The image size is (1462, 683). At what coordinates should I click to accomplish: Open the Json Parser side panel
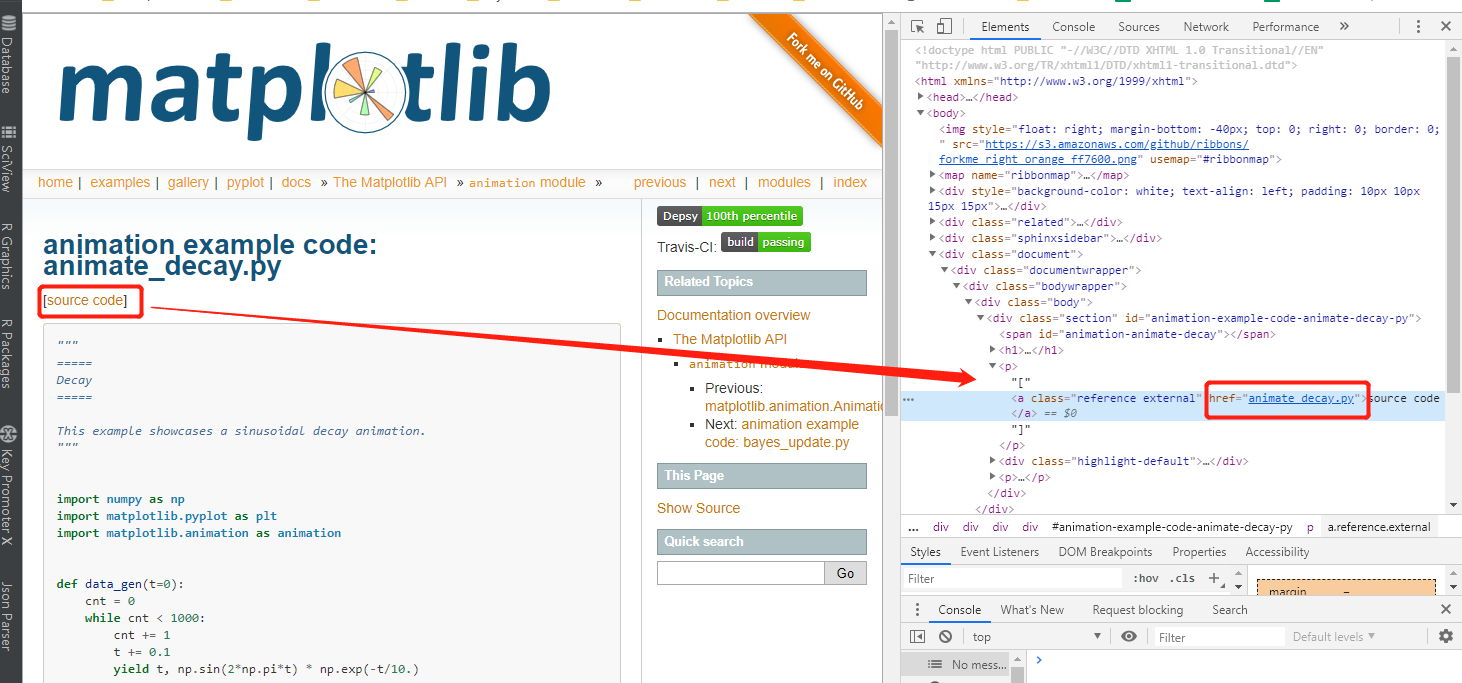click(x=9, y=616)
